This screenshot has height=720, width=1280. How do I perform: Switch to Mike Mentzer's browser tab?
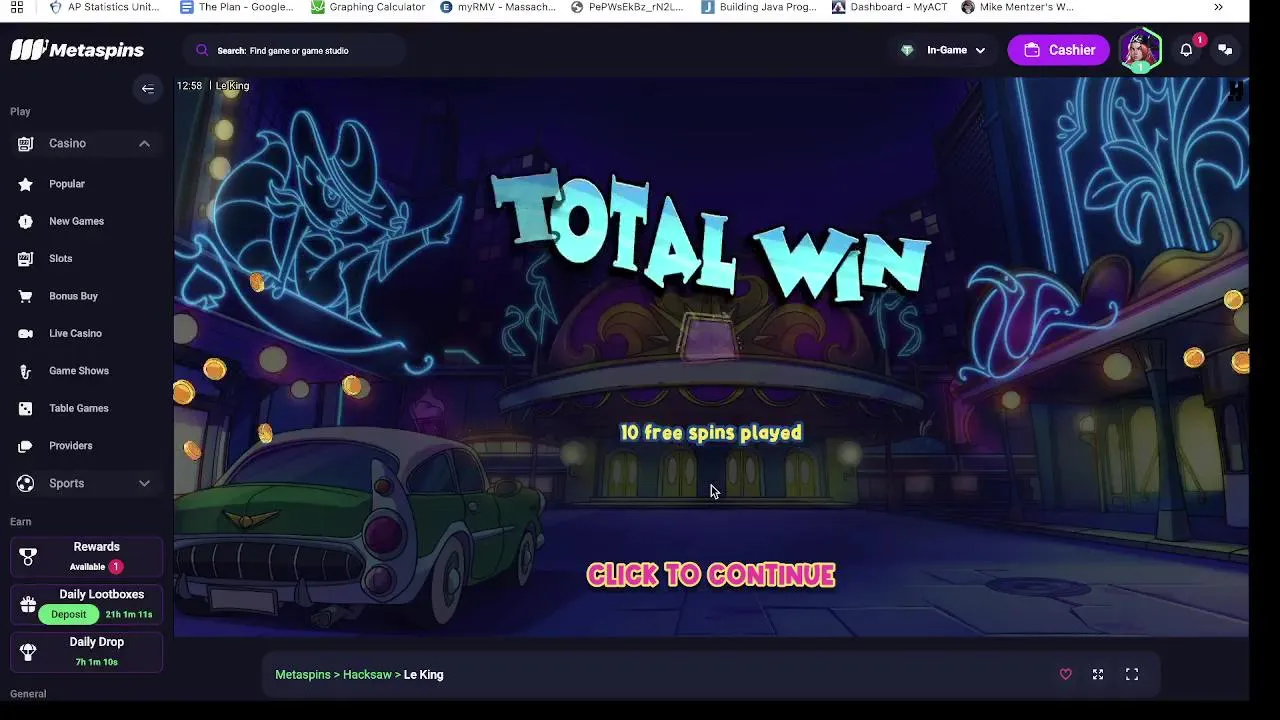click(x=1018, y=7)
